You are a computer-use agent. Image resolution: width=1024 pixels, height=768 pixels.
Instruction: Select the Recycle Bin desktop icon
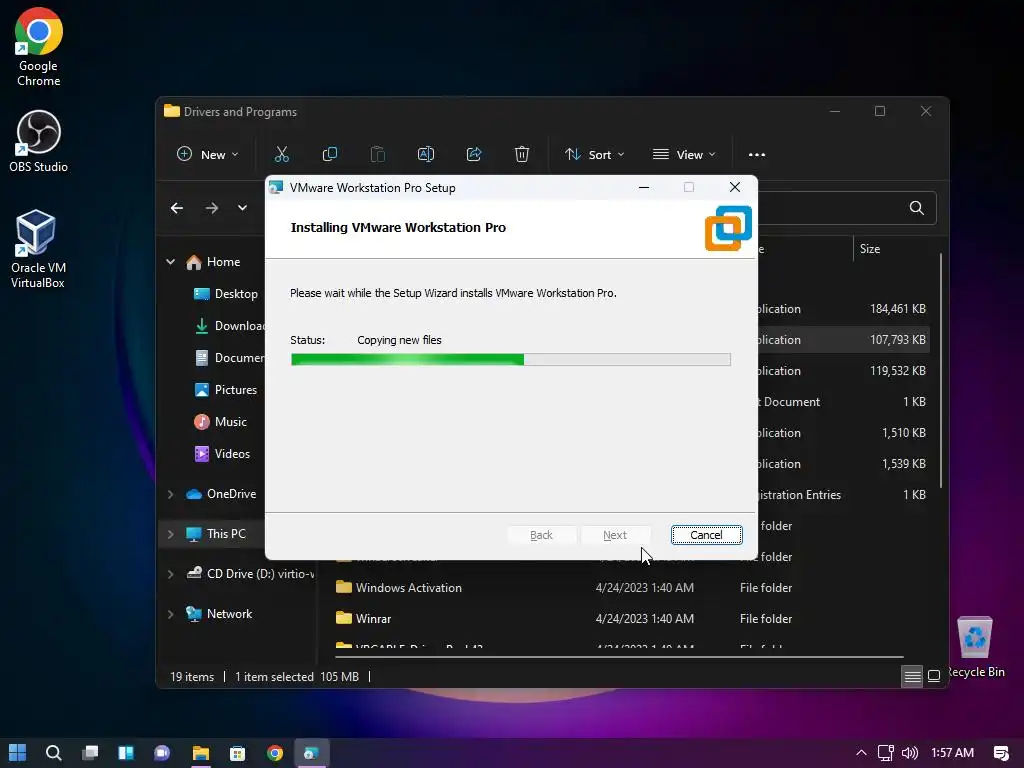click(975, 647)
